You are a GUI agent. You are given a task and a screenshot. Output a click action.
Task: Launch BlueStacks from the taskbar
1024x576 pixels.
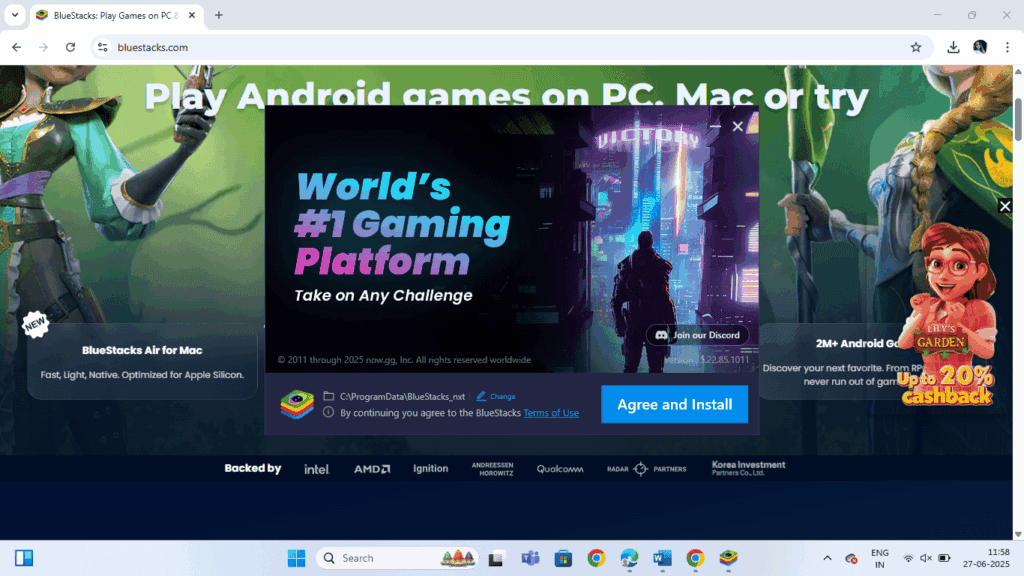(x=727, y=557)
